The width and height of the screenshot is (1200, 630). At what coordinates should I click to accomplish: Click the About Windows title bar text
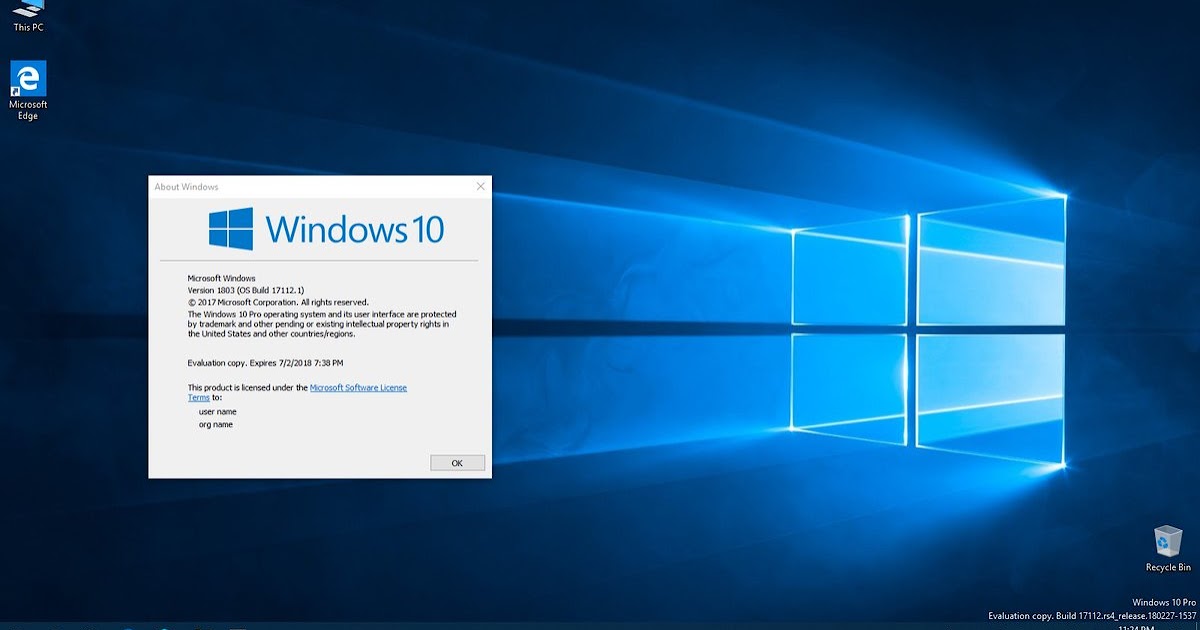tap(186, 187)
